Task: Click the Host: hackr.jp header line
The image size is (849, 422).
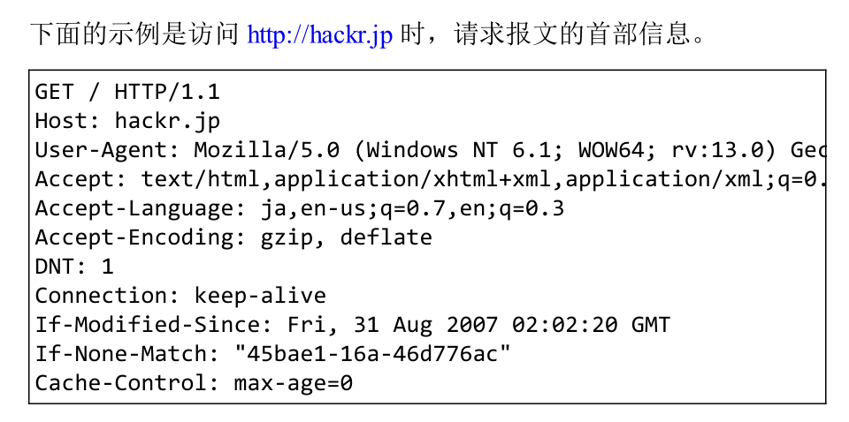Action: tap(127, 121)
